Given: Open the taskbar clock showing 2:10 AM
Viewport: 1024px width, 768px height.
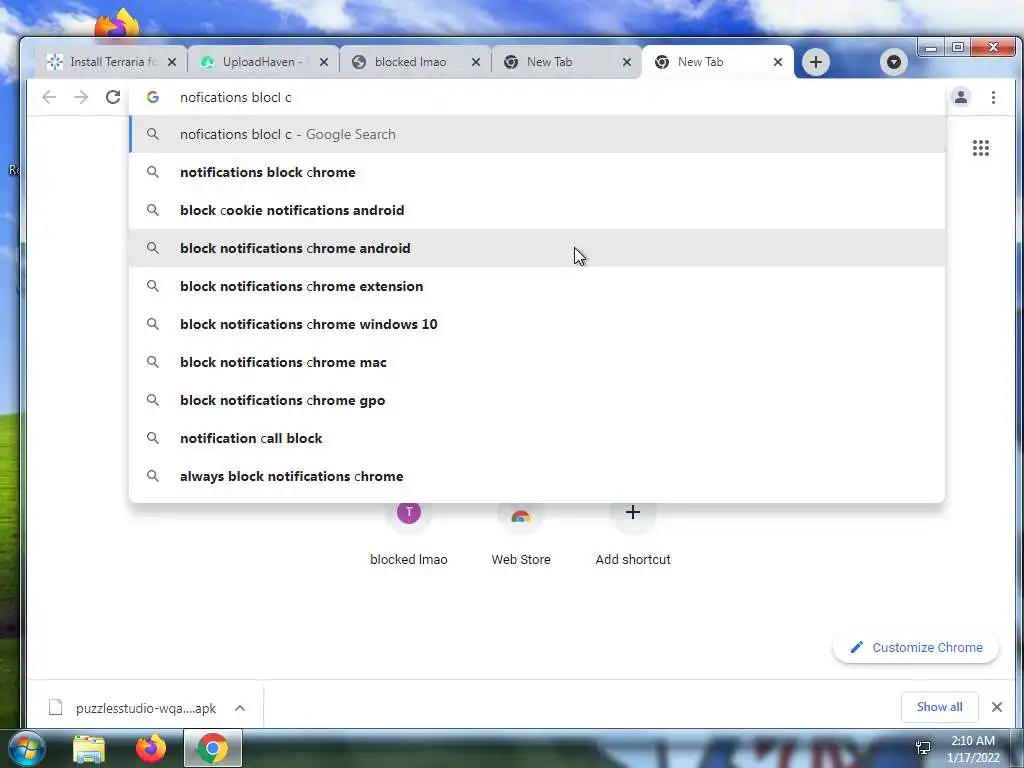Looking at the screenshot, I should (x=972, y=749).
